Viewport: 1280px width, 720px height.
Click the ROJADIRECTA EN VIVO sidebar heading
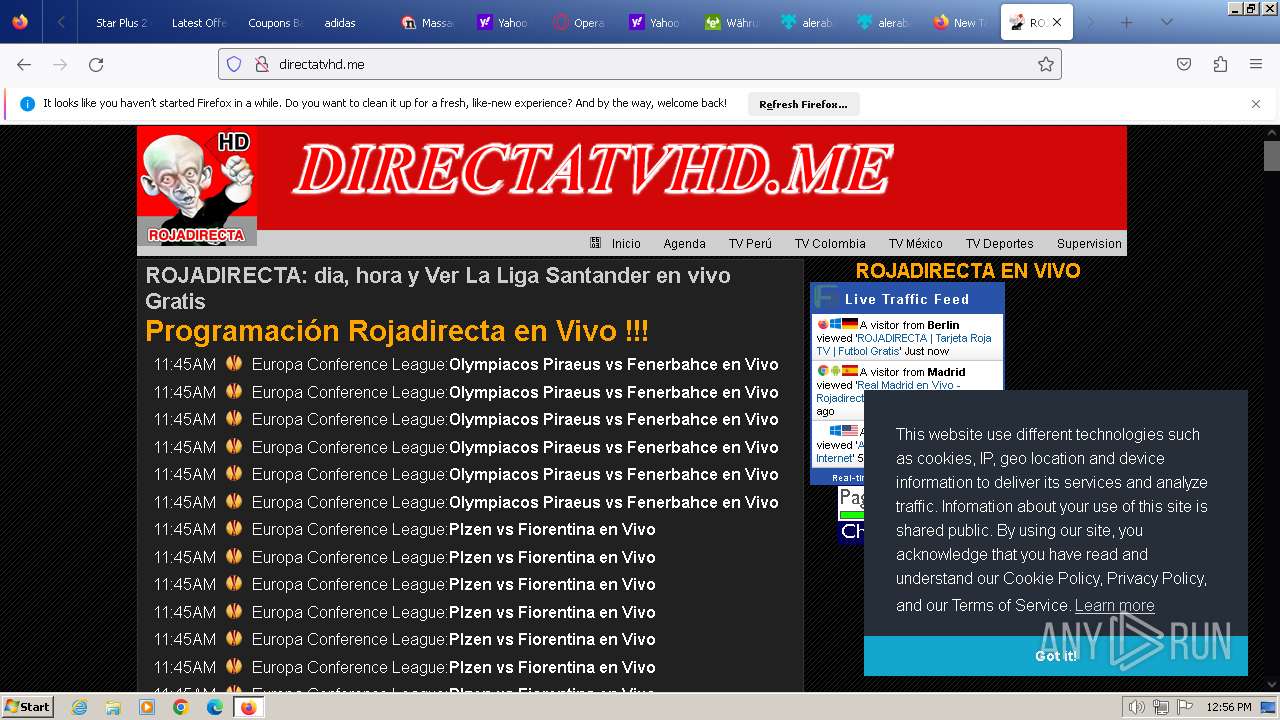[968, 271]
